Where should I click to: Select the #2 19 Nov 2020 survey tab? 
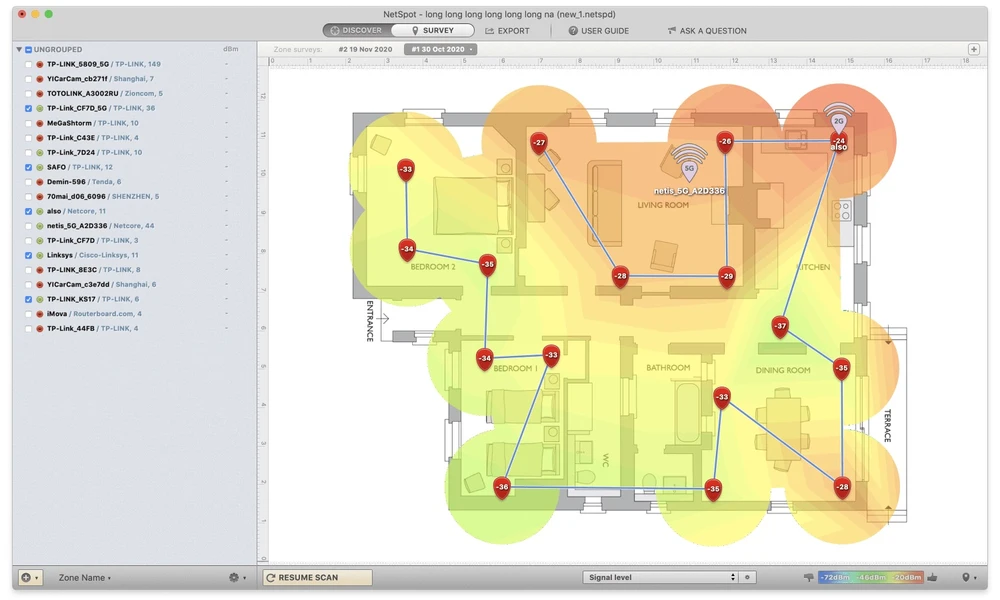click(x=366, y=49)
